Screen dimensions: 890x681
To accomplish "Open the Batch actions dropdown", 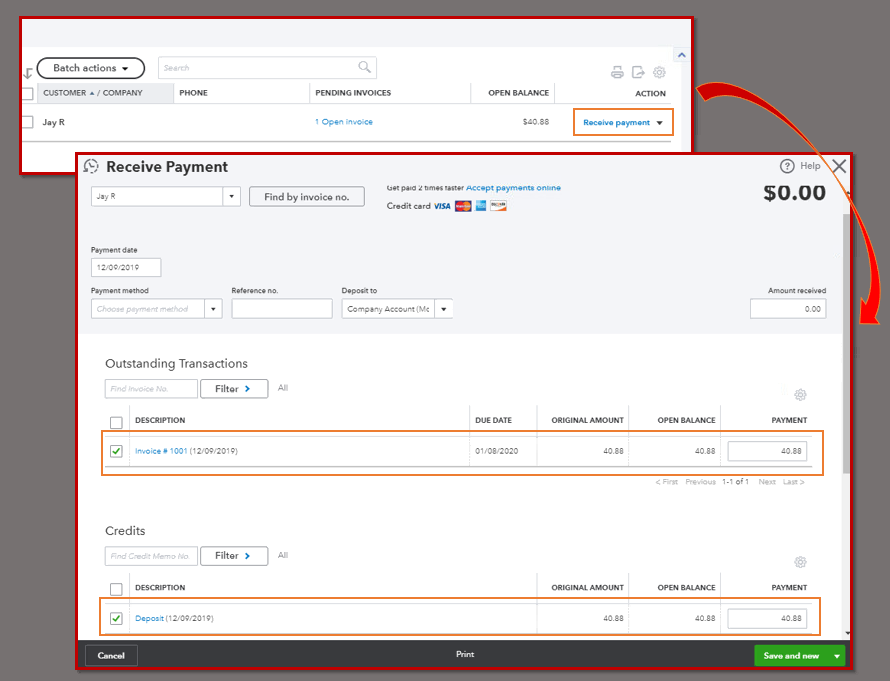I will pos(91,68).
